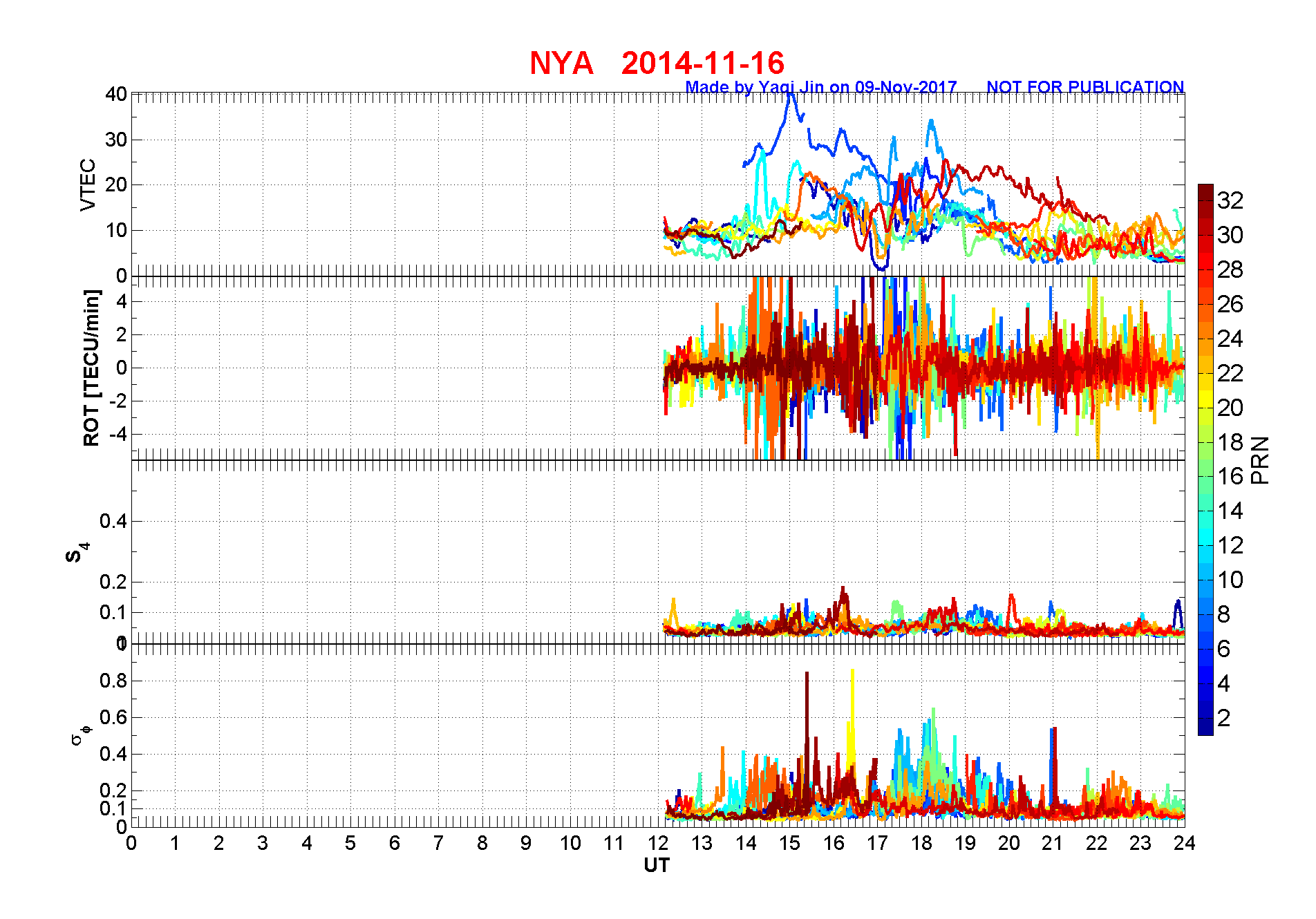The image size is (1316, 919).
Task: Click the "UT" x-axis label
Action: coord(657,865)
